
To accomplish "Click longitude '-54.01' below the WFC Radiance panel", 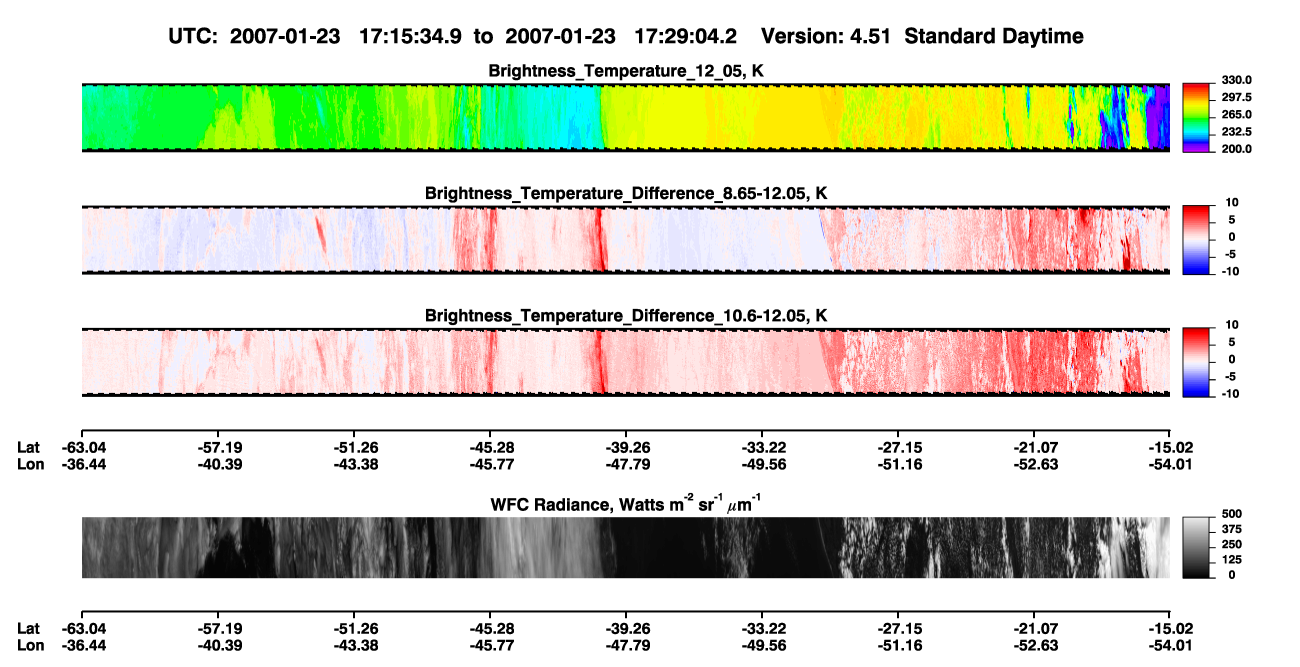I will click(x=1170, y=646).
